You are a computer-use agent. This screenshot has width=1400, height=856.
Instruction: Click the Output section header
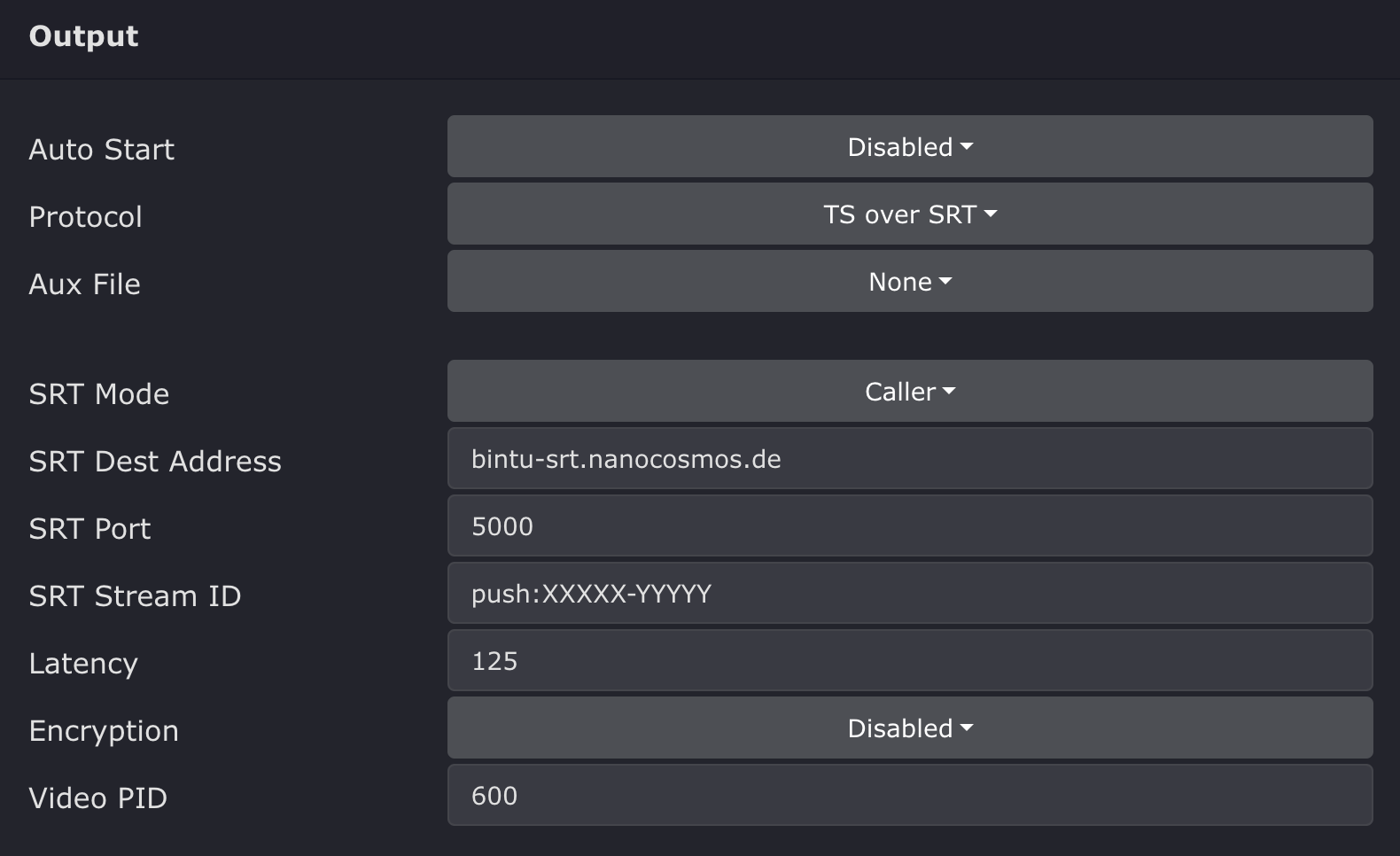pyautogui.click(x=84, y=36)
